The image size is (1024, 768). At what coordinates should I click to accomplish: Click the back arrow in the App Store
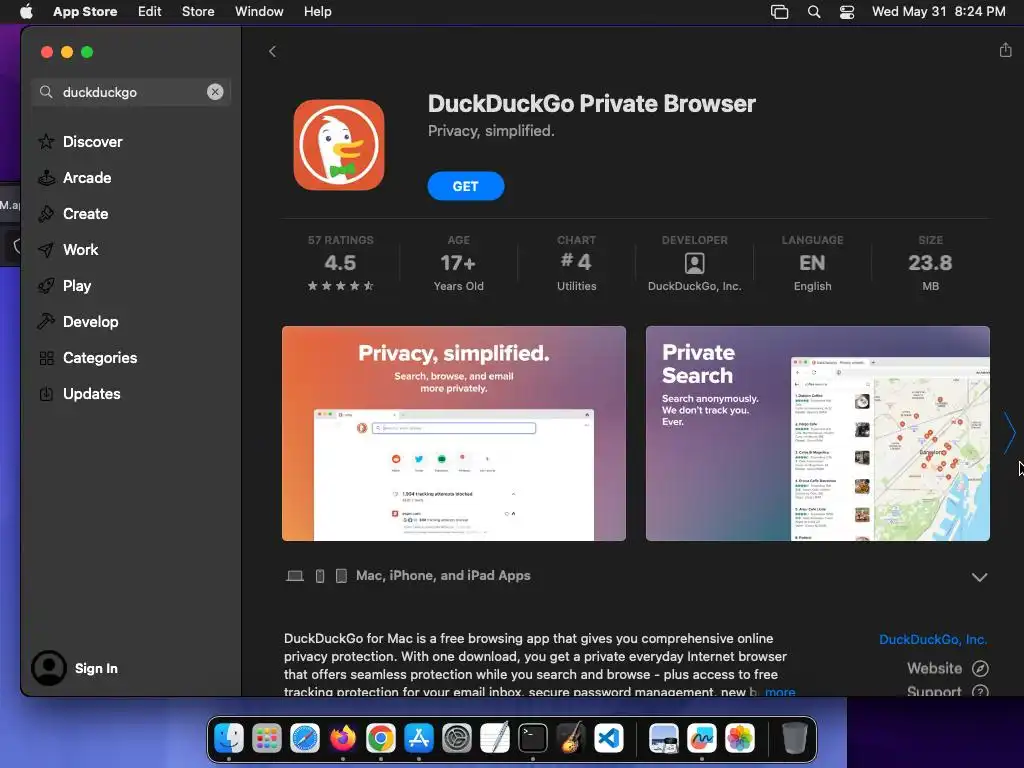[x=272, y=52]
